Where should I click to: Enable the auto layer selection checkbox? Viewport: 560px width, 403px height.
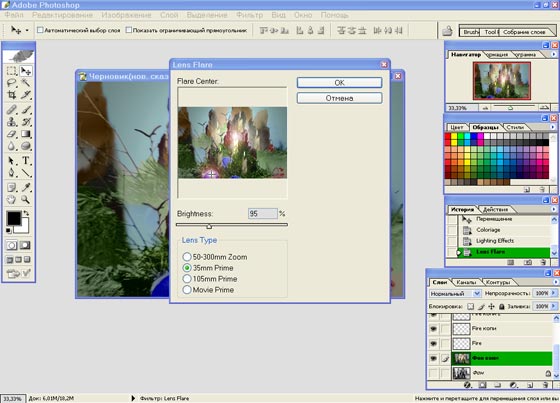(40, 30)
